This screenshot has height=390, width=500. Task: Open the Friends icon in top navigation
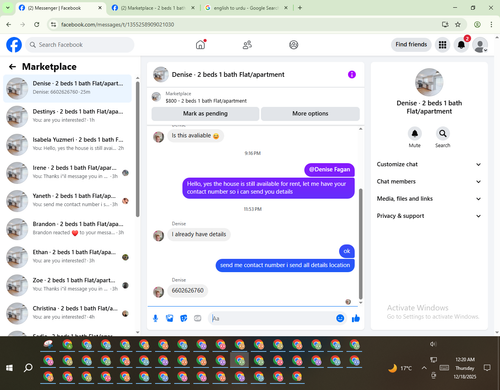point(247,45)
